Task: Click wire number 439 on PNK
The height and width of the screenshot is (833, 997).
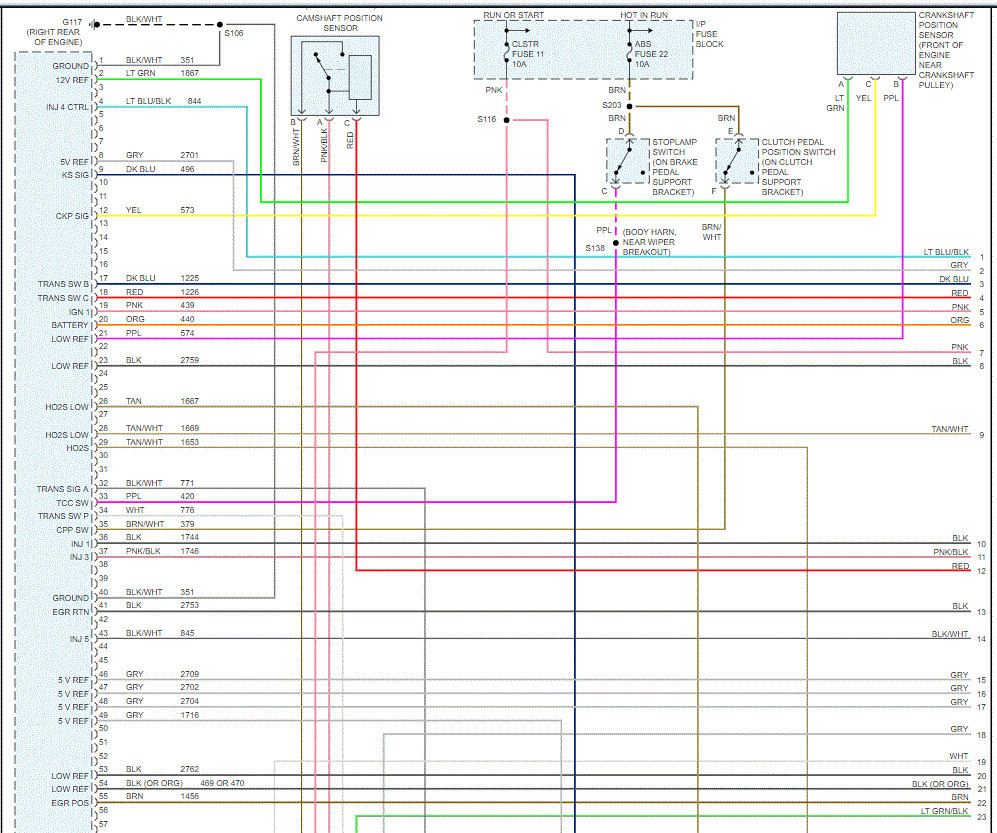Action: pyautogui.click(x=187, y=305)
